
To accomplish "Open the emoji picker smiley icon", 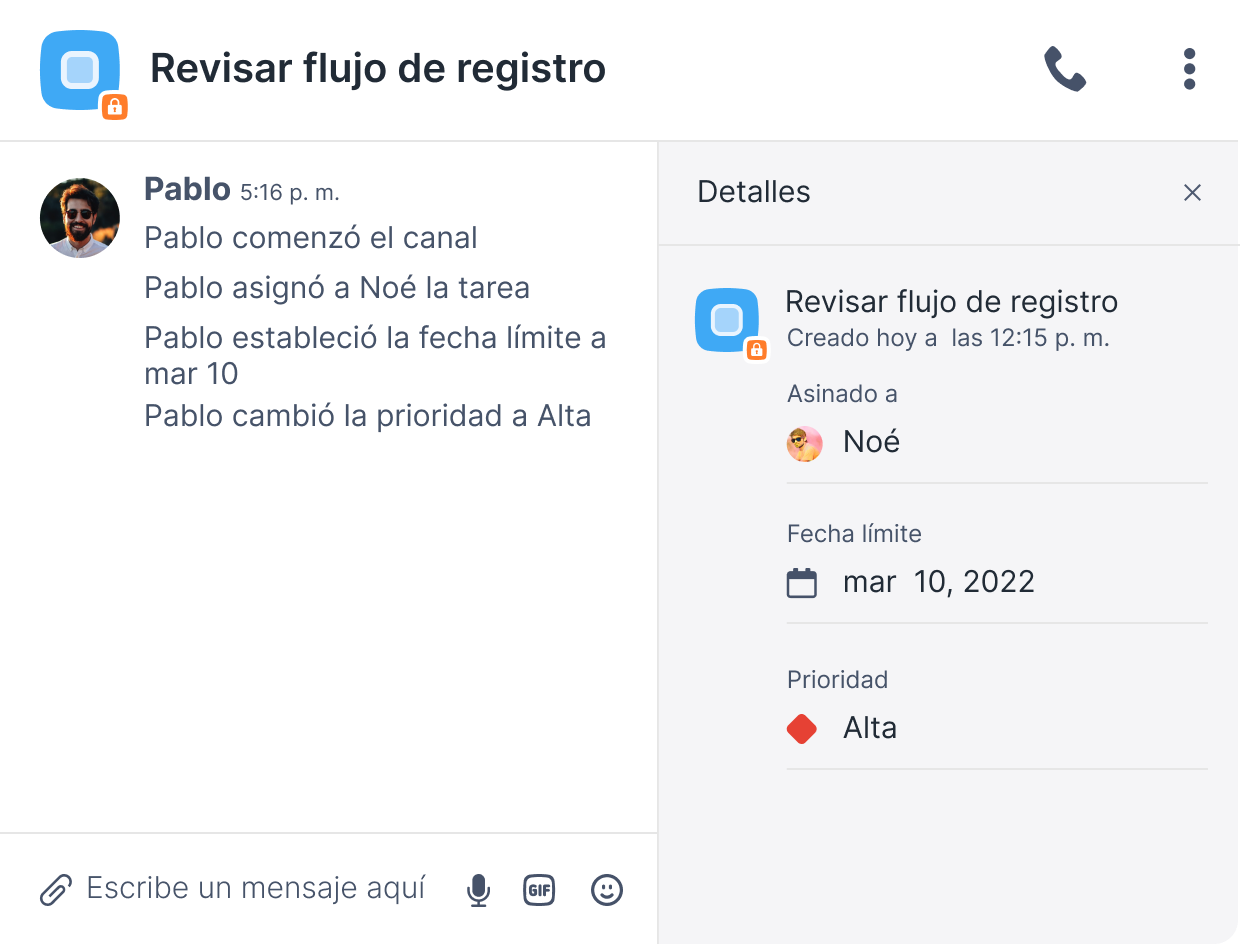I will click(x=606, y=889).
